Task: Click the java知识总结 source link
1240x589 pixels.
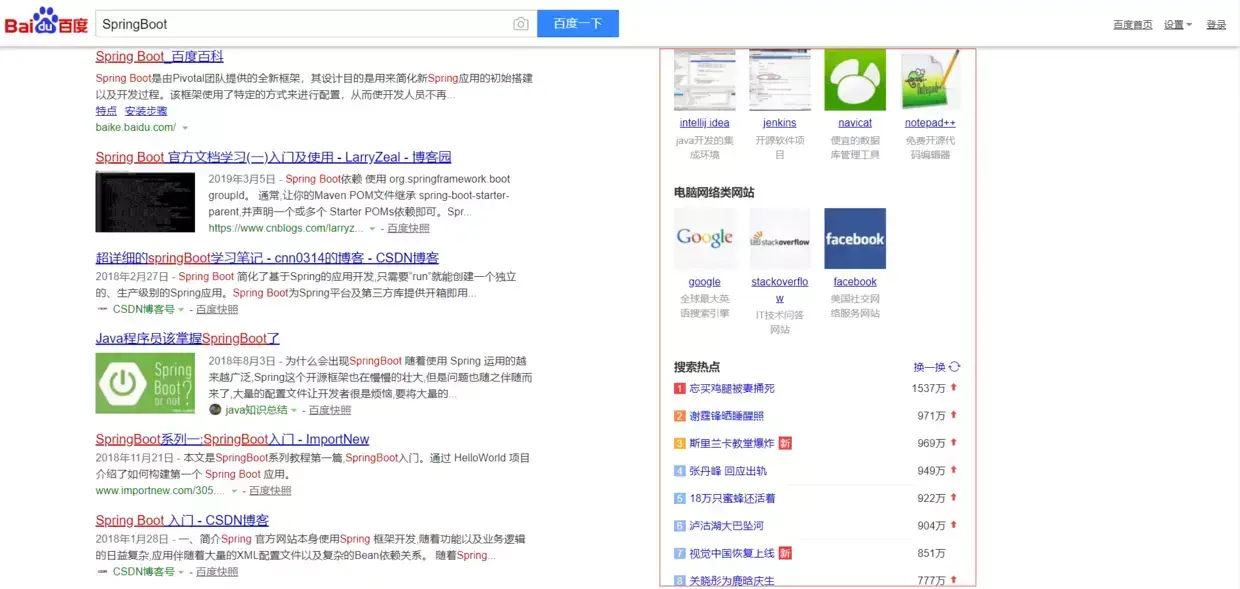Action: coord(256,410)
